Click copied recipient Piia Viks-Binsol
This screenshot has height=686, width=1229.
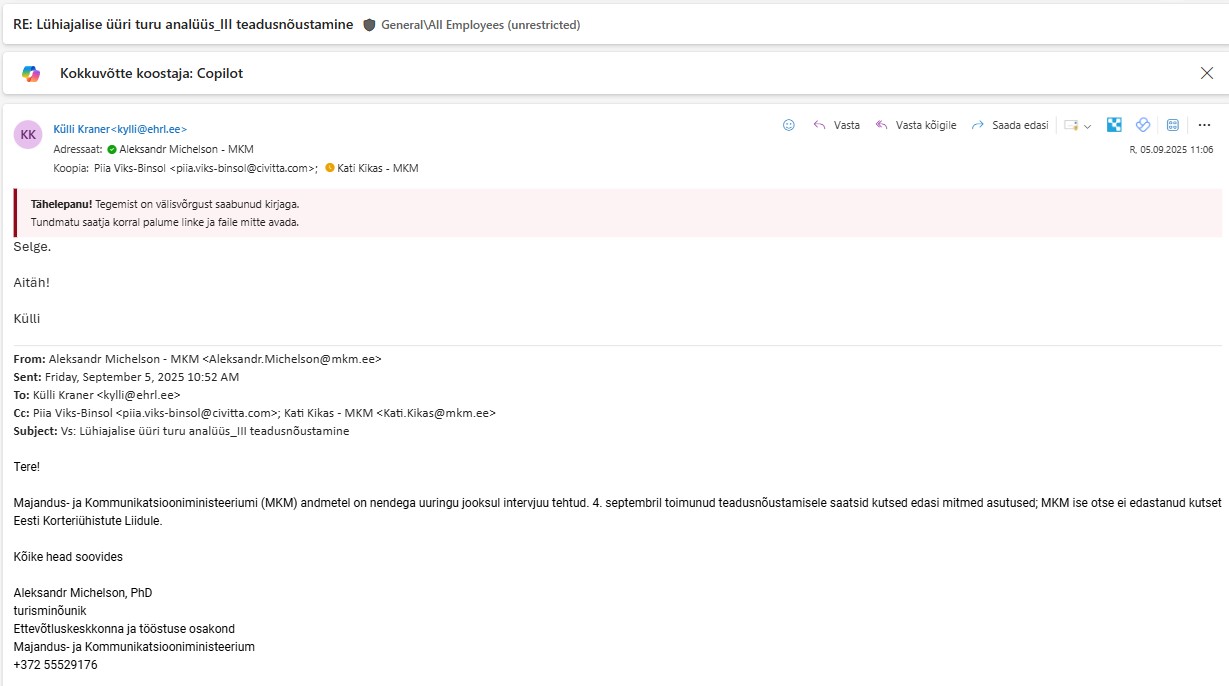[x=205, y=168]
